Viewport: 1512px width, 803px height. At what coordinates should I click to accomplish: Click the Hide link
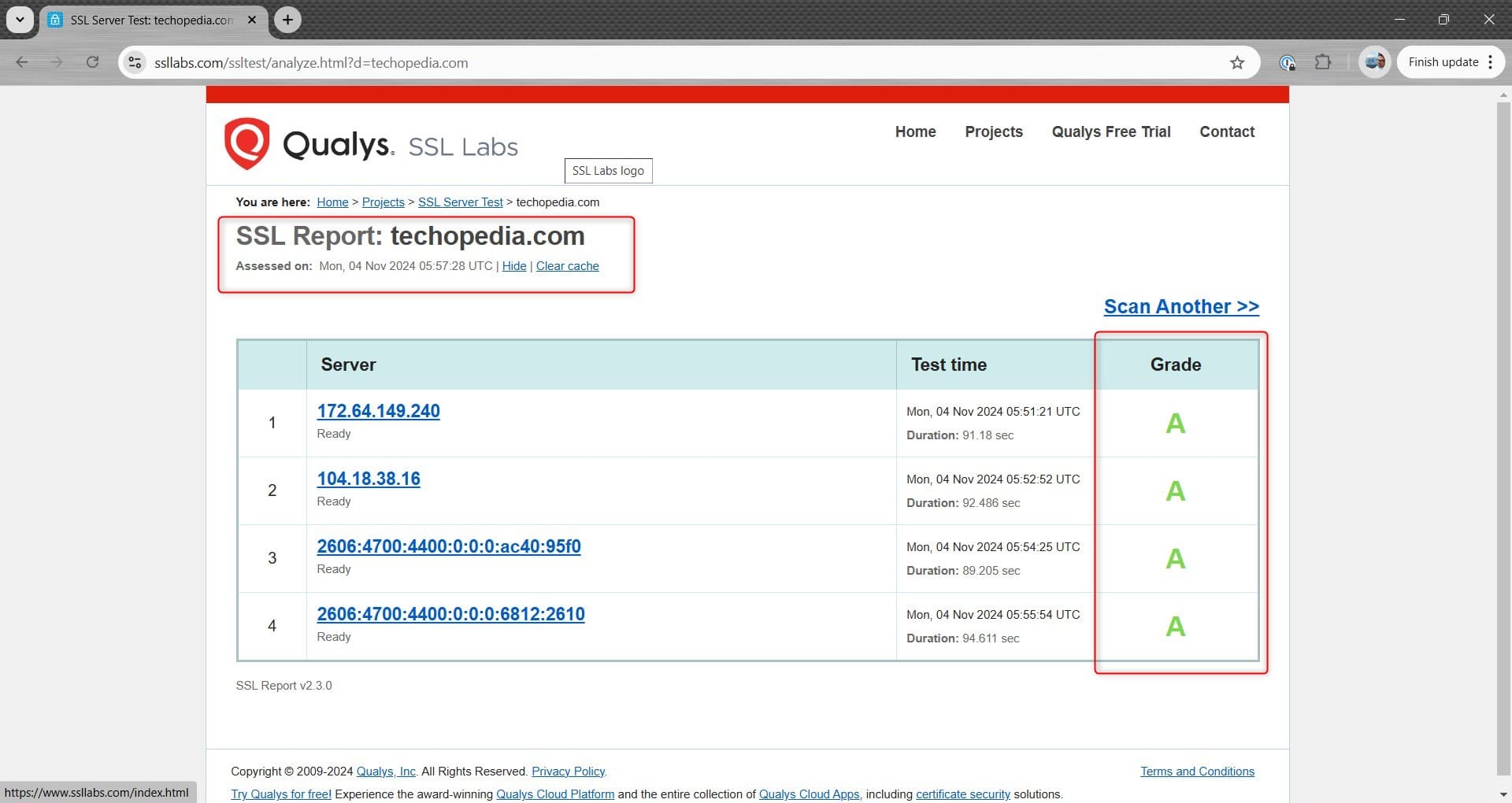click(x=514, y=266)
